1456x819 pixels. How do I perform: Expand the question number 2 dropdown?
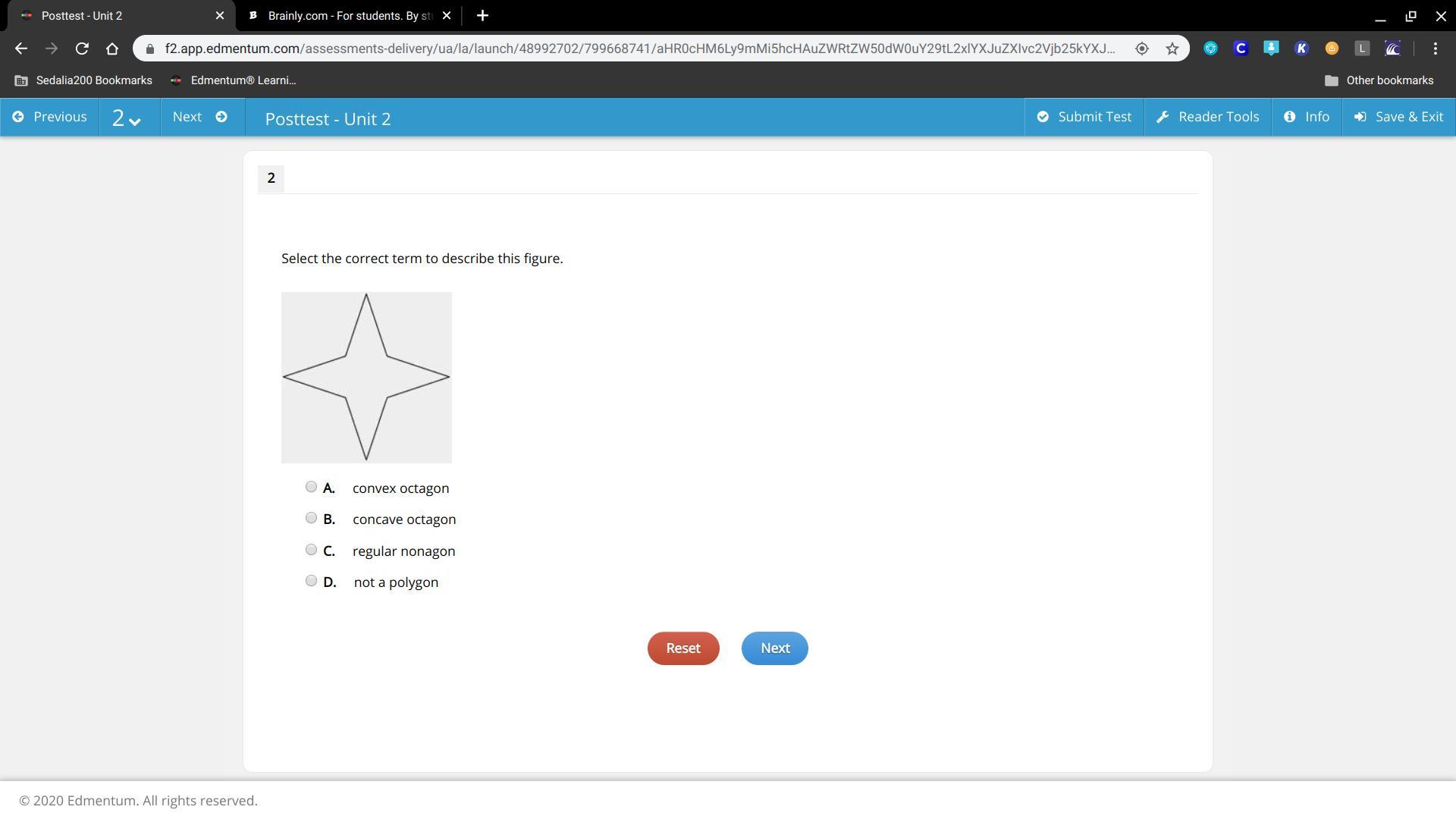(127, 118)
